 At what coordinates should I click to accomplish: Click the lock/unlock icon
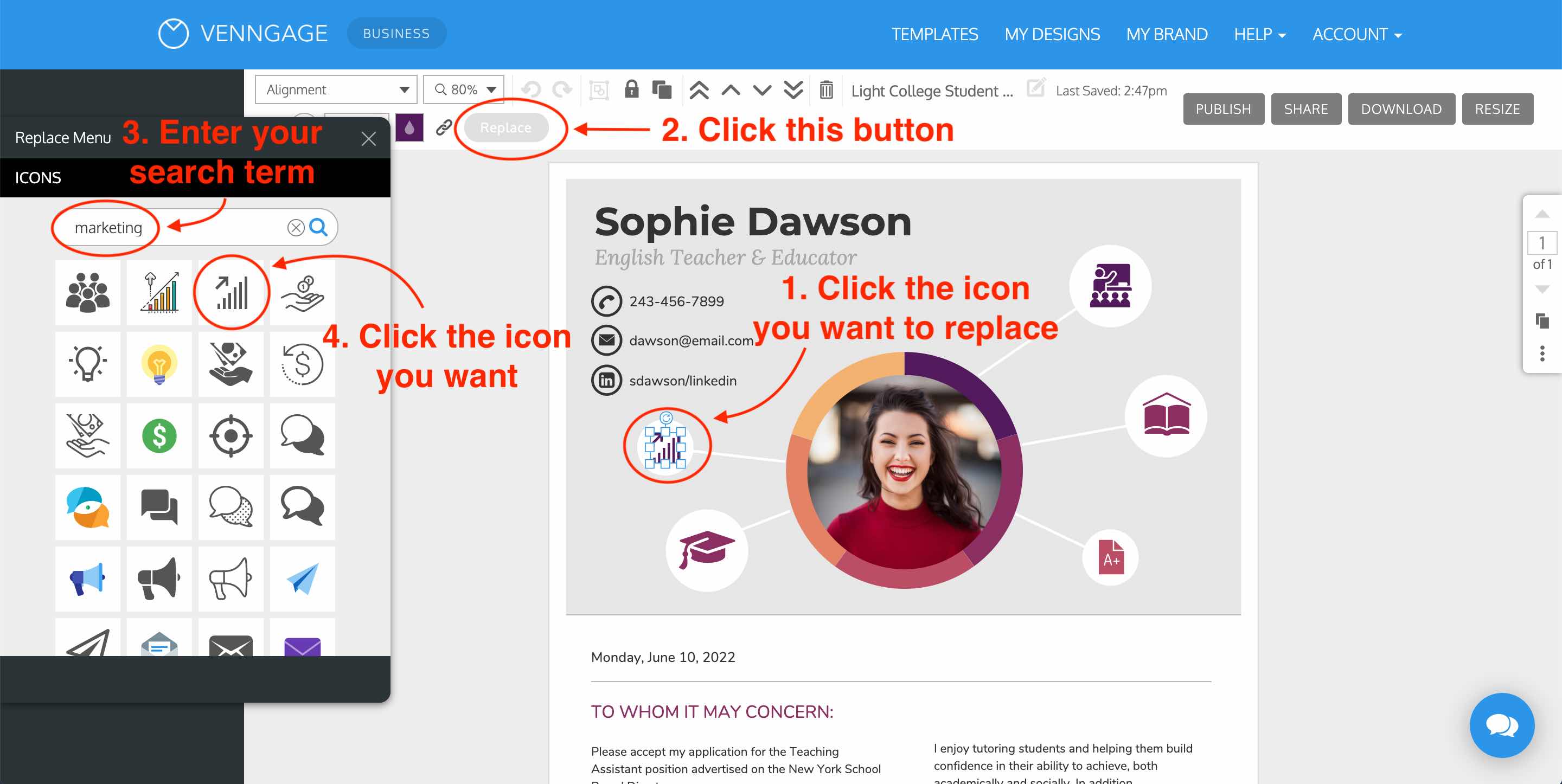pyautogui.click(x=633, y=90)
